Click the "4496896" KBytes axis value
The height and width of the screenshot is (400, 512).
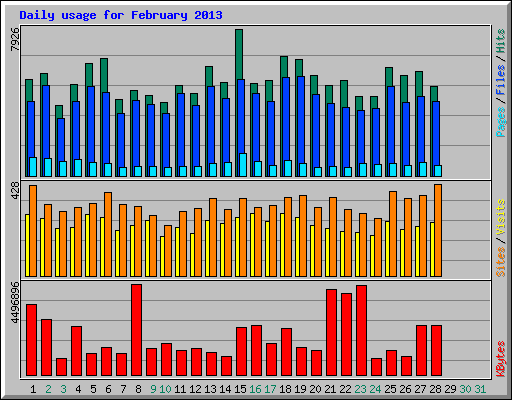point(15,303)
